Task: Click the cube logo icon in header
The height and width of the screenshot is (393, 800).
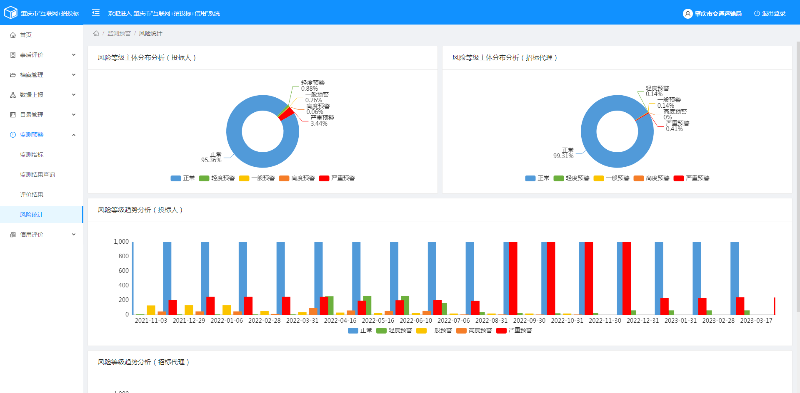Action: click(11, 13)
